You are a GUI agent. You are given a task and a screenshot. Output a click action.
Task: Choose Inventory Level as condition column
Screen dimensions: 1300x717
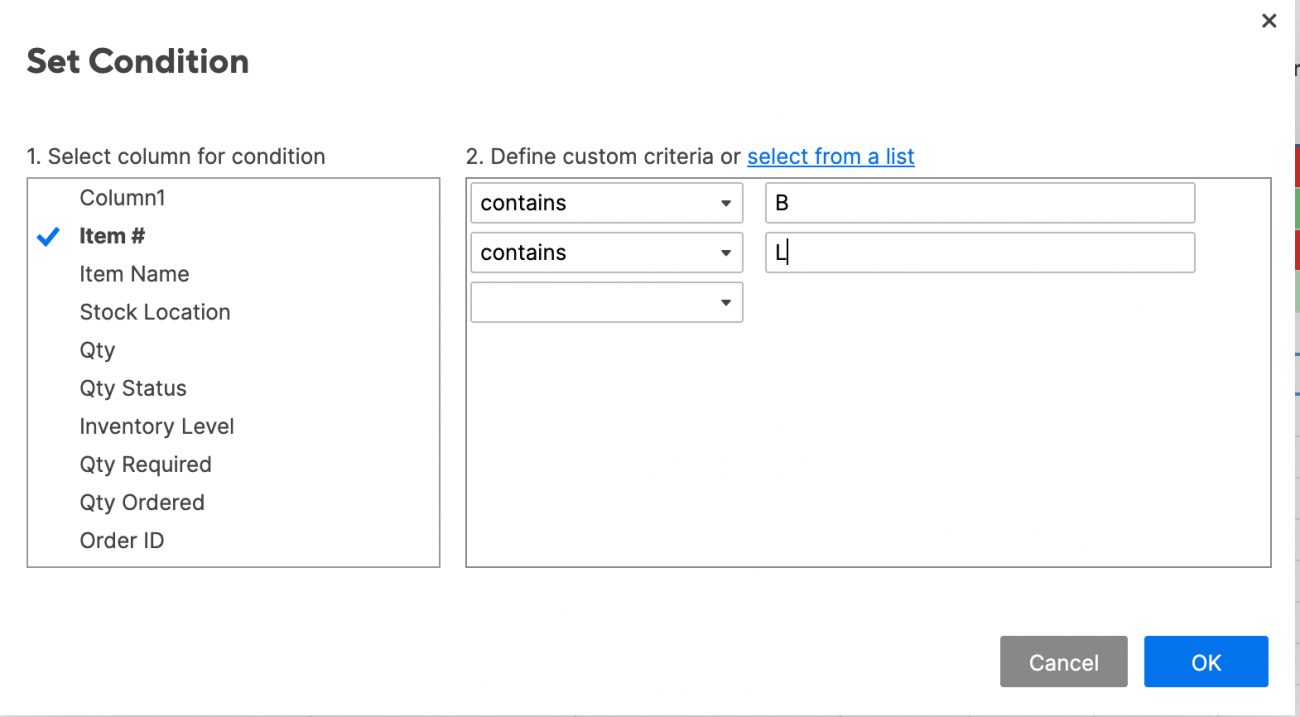(156, 425)
